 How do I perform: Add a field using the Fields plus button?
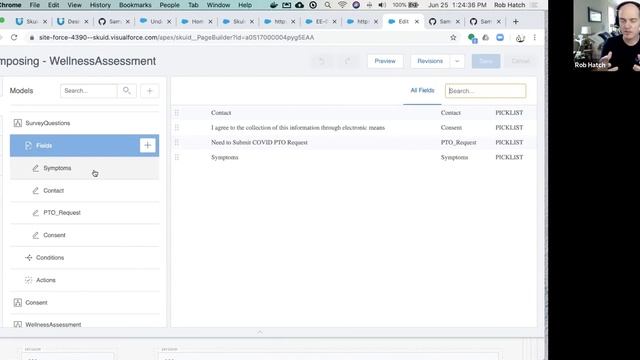pyautogui.click(x=147, y=145)
